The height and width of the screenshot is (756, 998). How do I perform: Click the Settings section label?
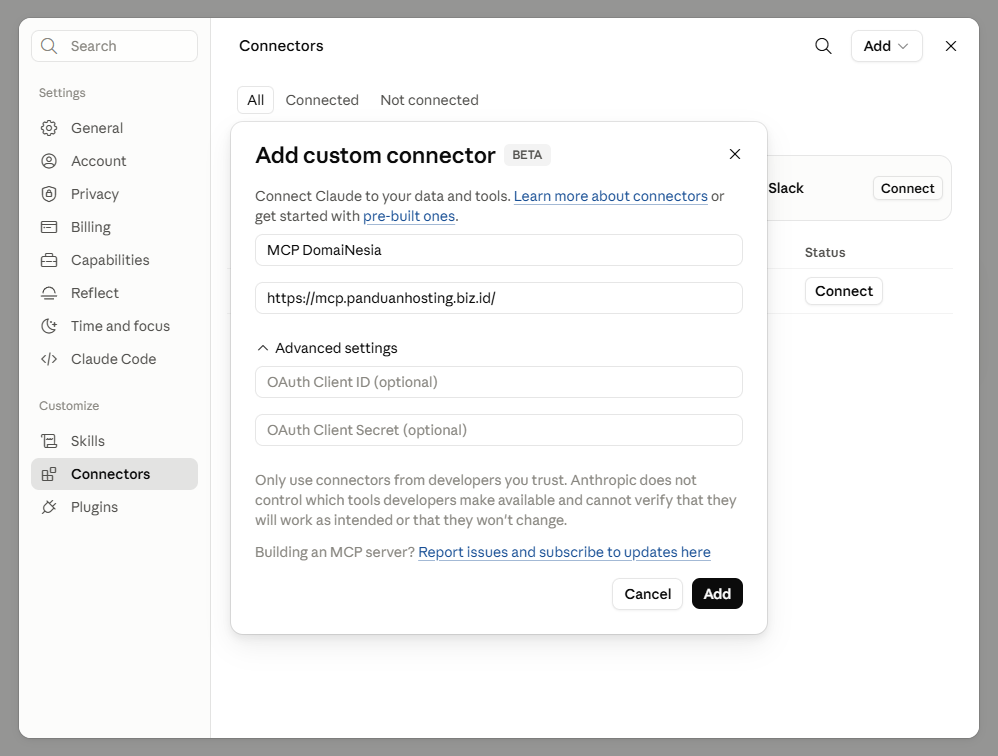62,93
